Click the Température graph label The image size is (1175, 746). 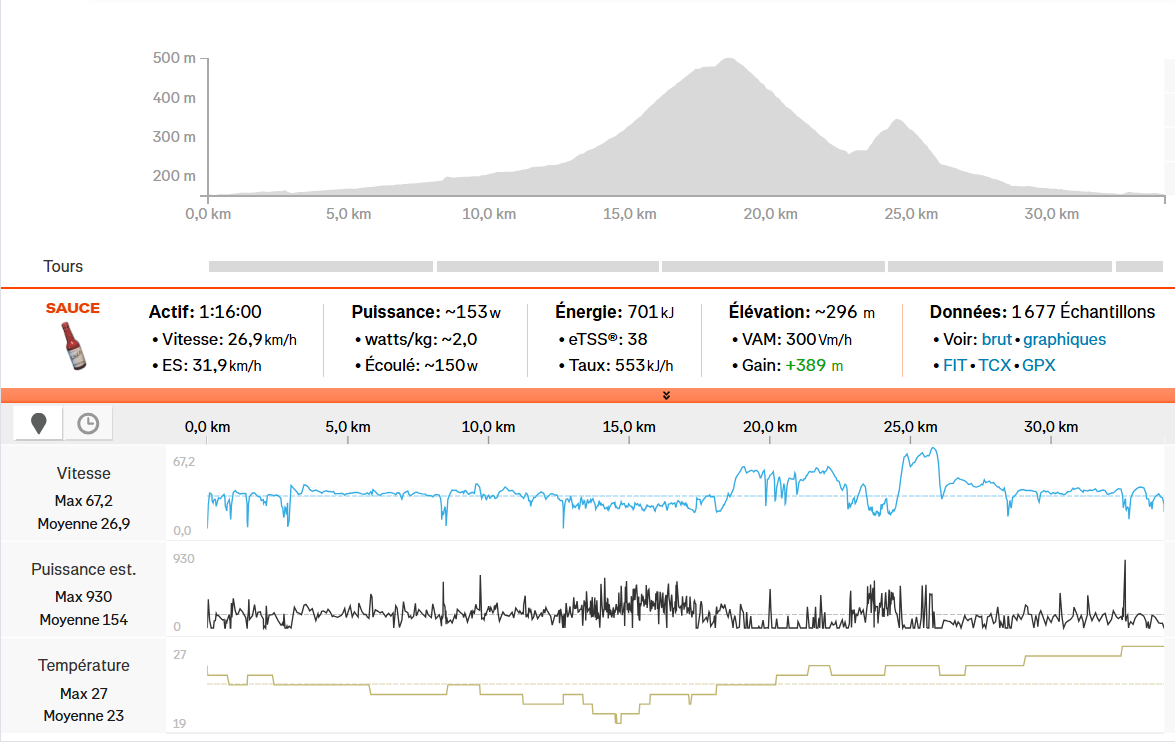pyautogui.click(x=84, y=665)
